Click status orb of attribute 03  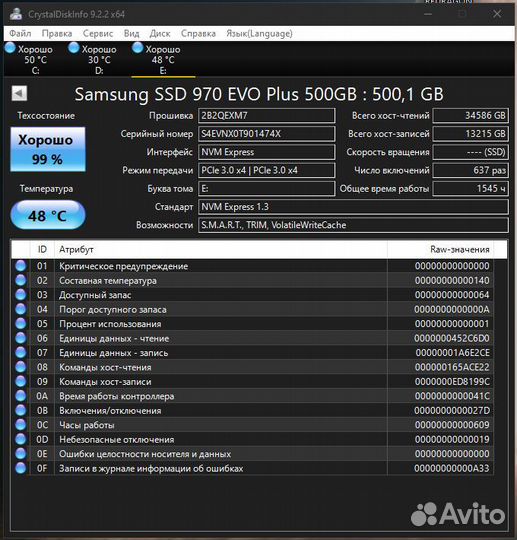21,295
